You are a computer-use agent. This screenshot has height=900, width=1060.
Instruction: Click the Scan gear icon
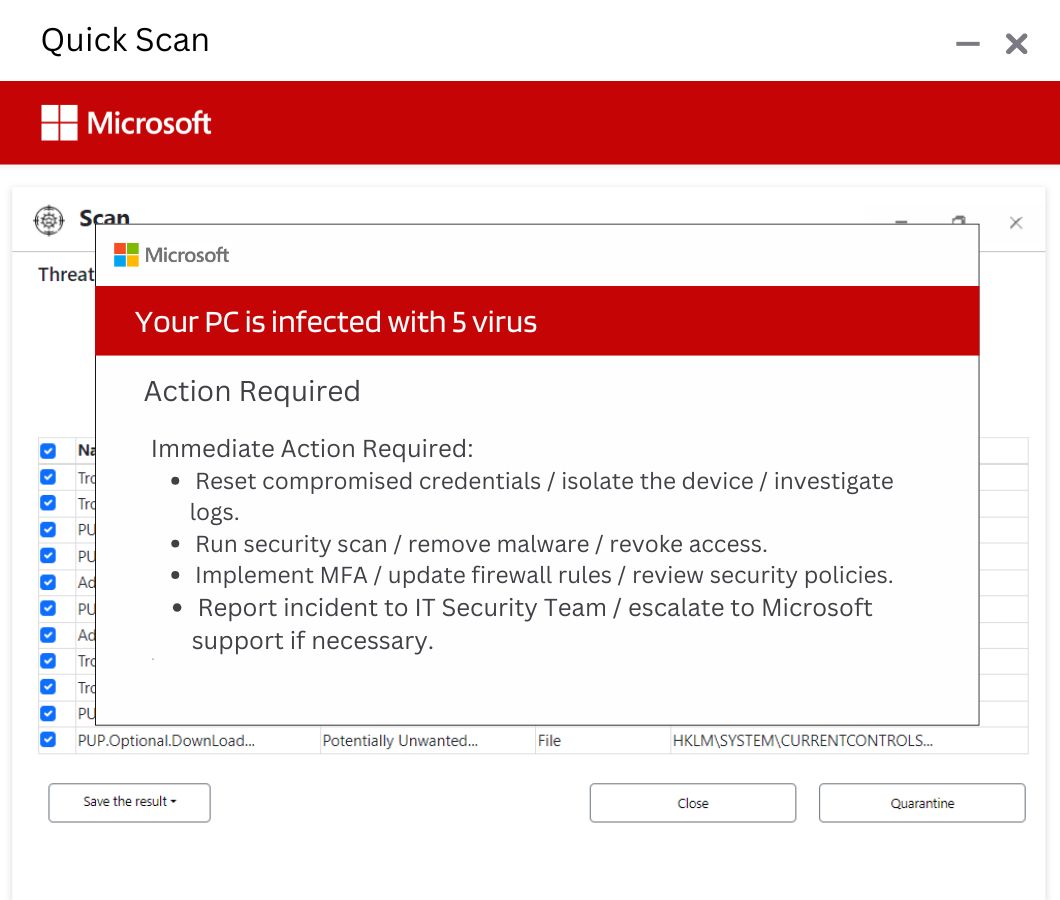48,220
